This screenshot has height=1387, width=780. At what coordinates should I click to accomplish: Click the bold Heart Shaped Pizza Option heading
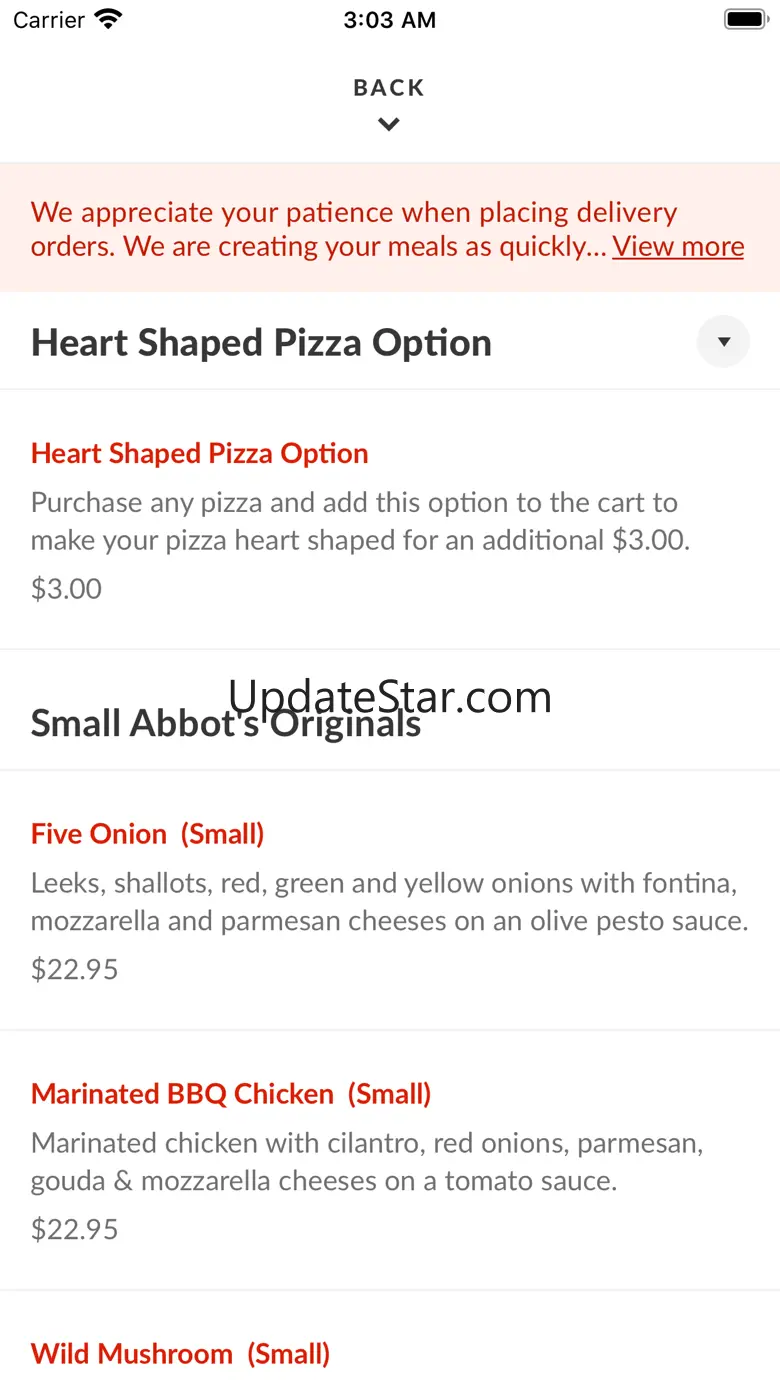click(x=261, y=343)
